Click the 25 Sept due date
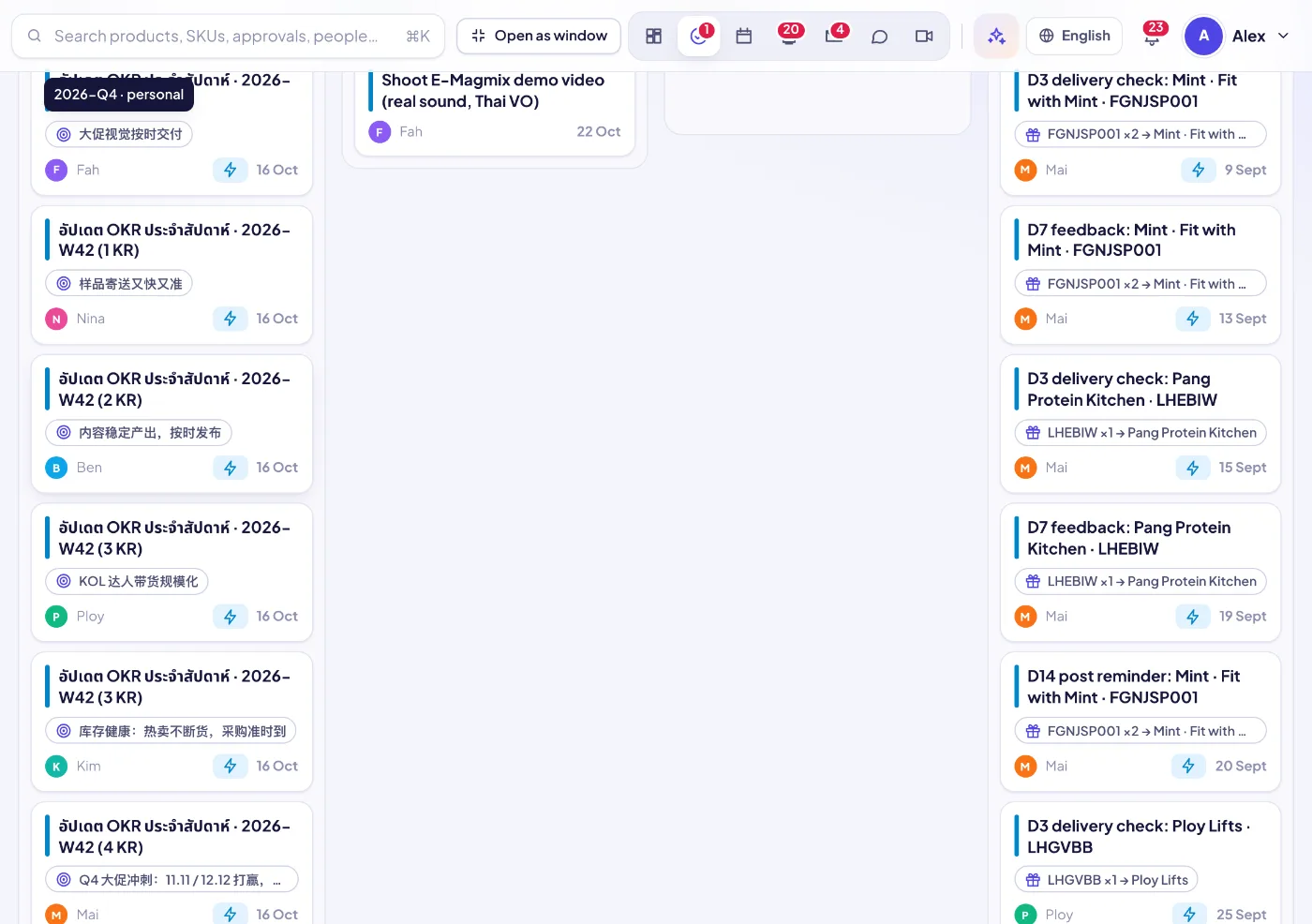1312x924 pixels. pyautogui.click(x=1241, y=915)
